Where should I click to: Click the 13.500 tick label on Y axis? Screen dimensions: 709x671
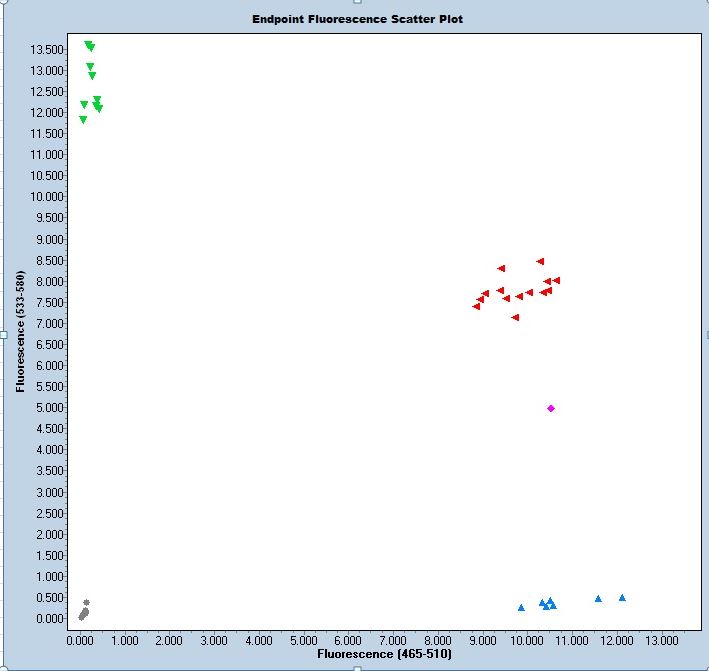pyautogui.click(x=48, y=49)
